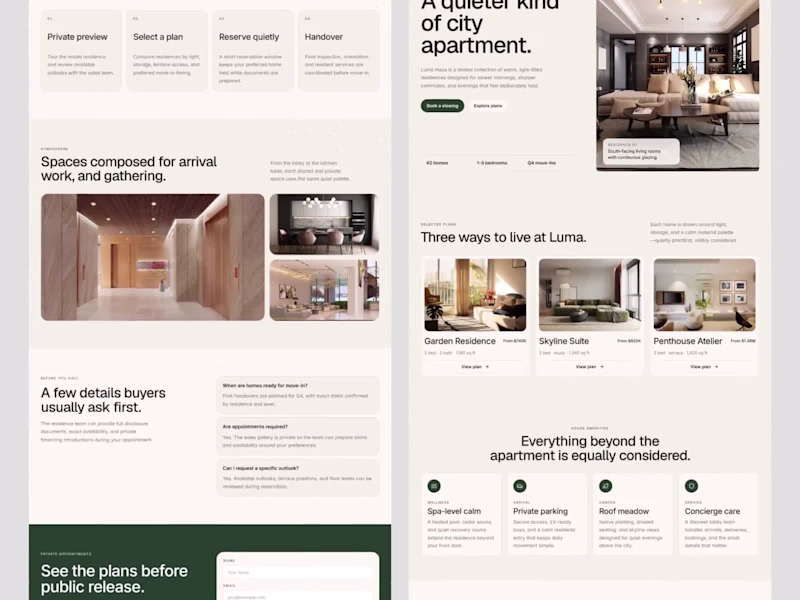Screen dimensions: 800x600
Task: Click 'Everything beyond the apartment' heading
Action: pos(590,448)
